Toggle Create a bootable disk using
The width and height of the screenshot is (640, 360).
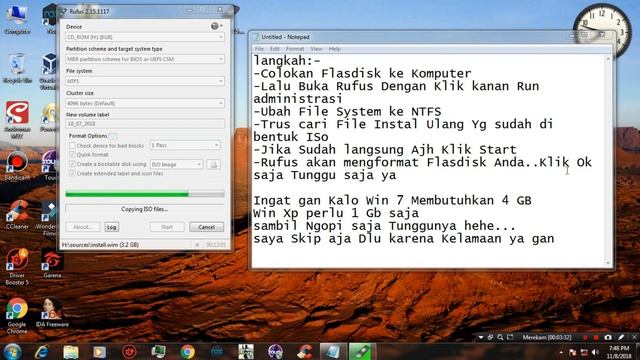[x=72, y=164]
